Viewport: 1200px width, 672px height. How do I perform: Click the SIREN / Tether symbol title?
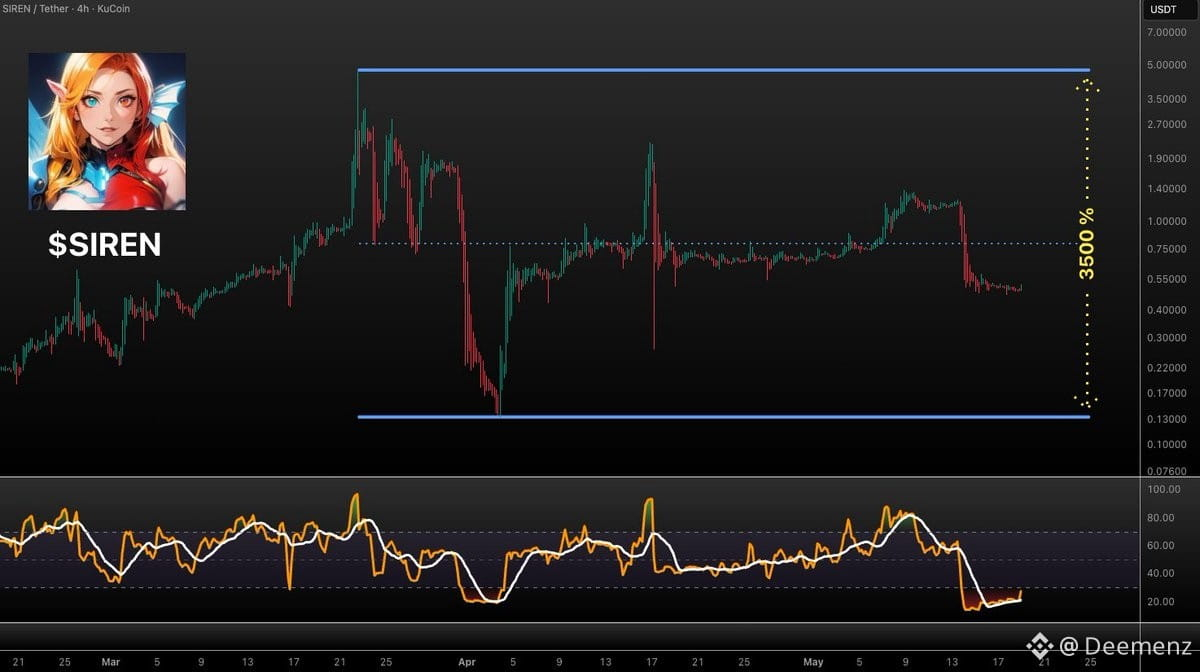click(34, 9)
